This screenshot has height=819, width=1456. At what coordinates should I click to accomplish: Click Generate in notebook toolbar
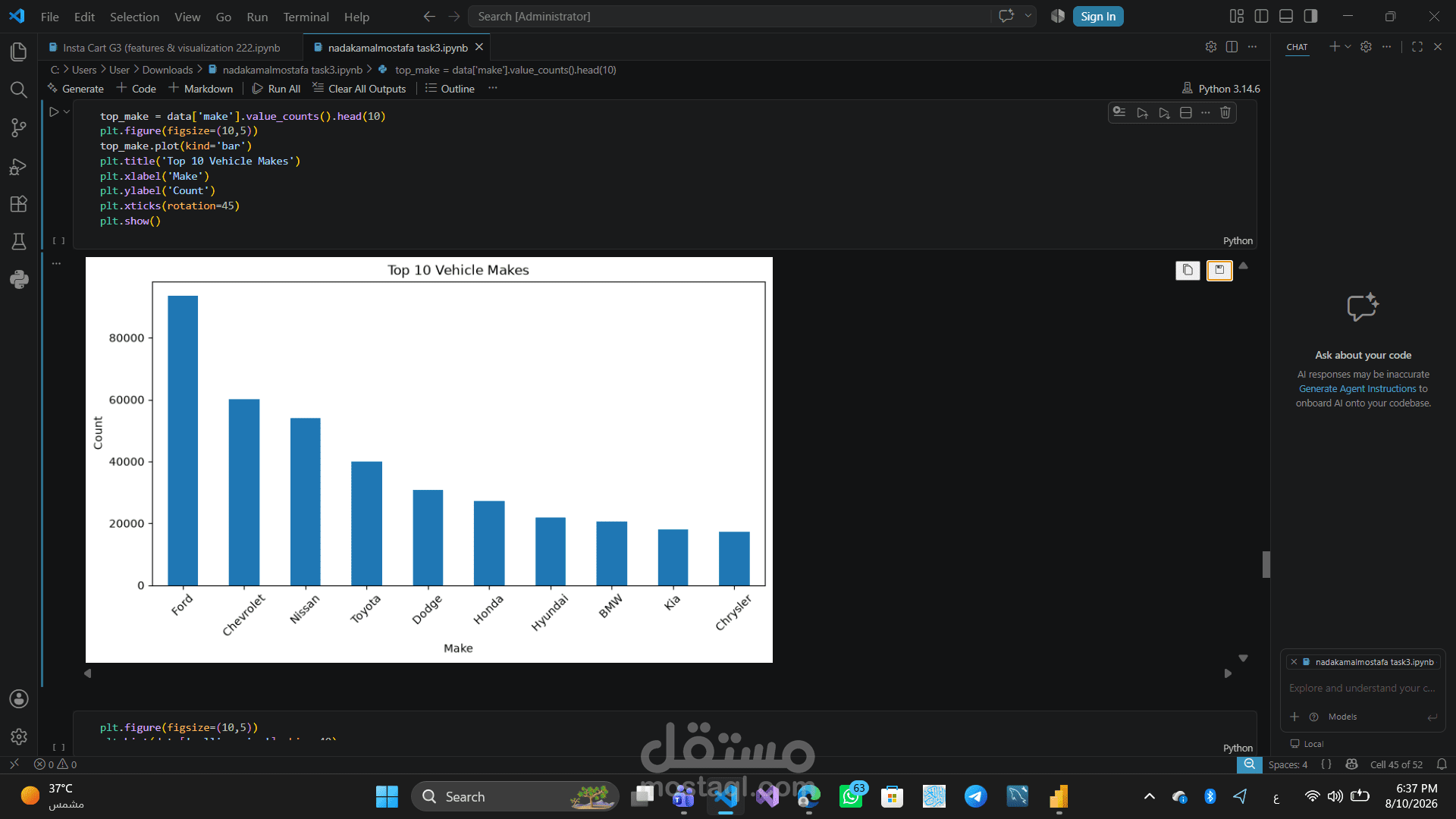click(x=75, y=89)
